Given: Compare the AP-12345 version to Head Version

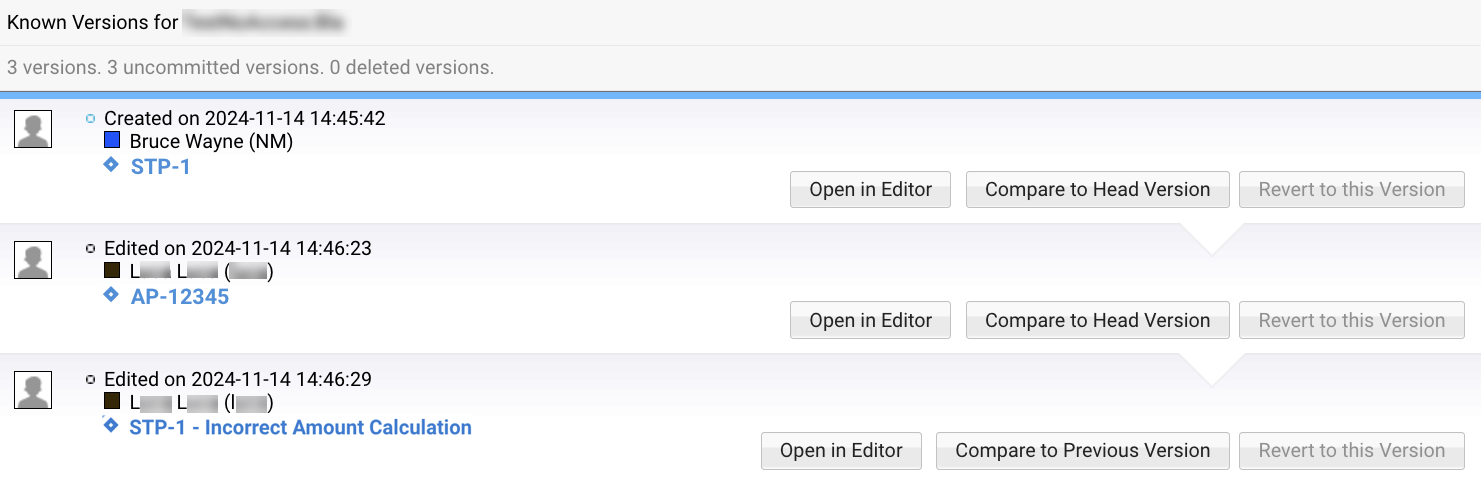Looking at the screenshot, I should (1097, 320).
